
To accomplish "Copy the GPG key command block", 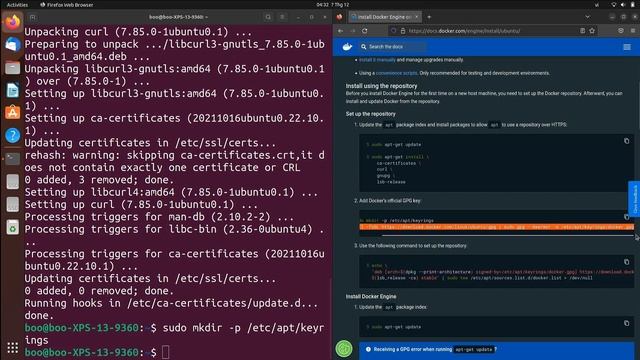I will pos(627,217).
